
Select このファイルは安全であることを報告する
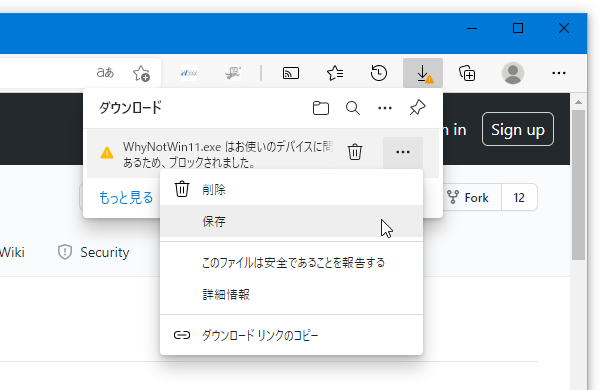[x=291, y=263]
